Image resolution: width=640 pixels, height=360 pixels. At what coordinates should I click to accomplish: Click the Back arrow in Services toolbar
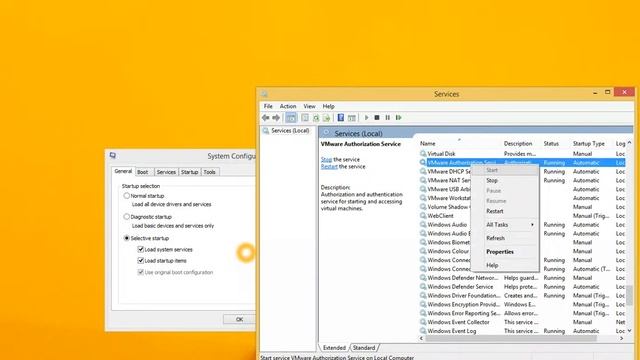point(266,118)
